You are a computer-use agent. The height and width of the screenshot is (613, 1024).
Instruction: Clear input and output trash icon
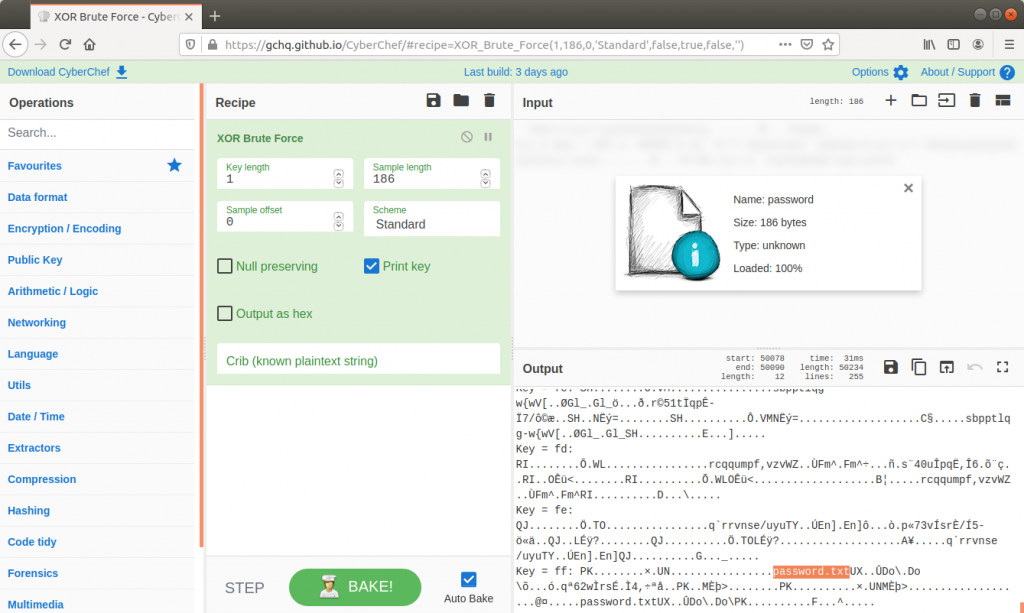[975, 101]
